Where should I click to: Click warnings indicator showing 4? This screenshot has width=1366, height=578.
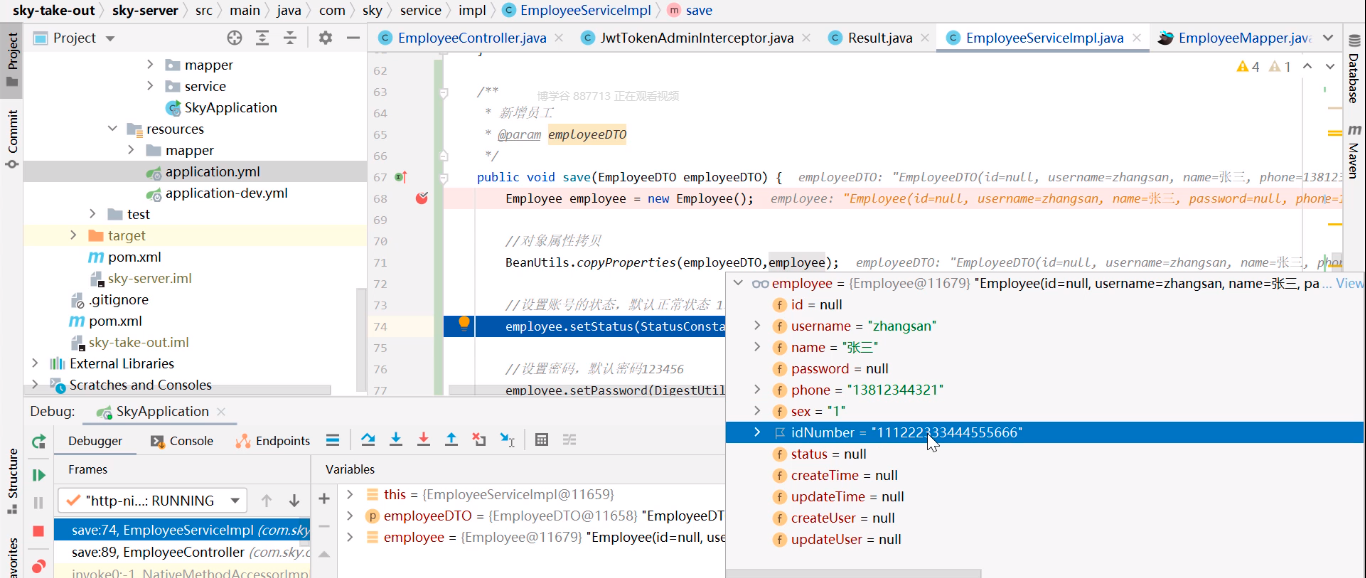pos(1249,67)
